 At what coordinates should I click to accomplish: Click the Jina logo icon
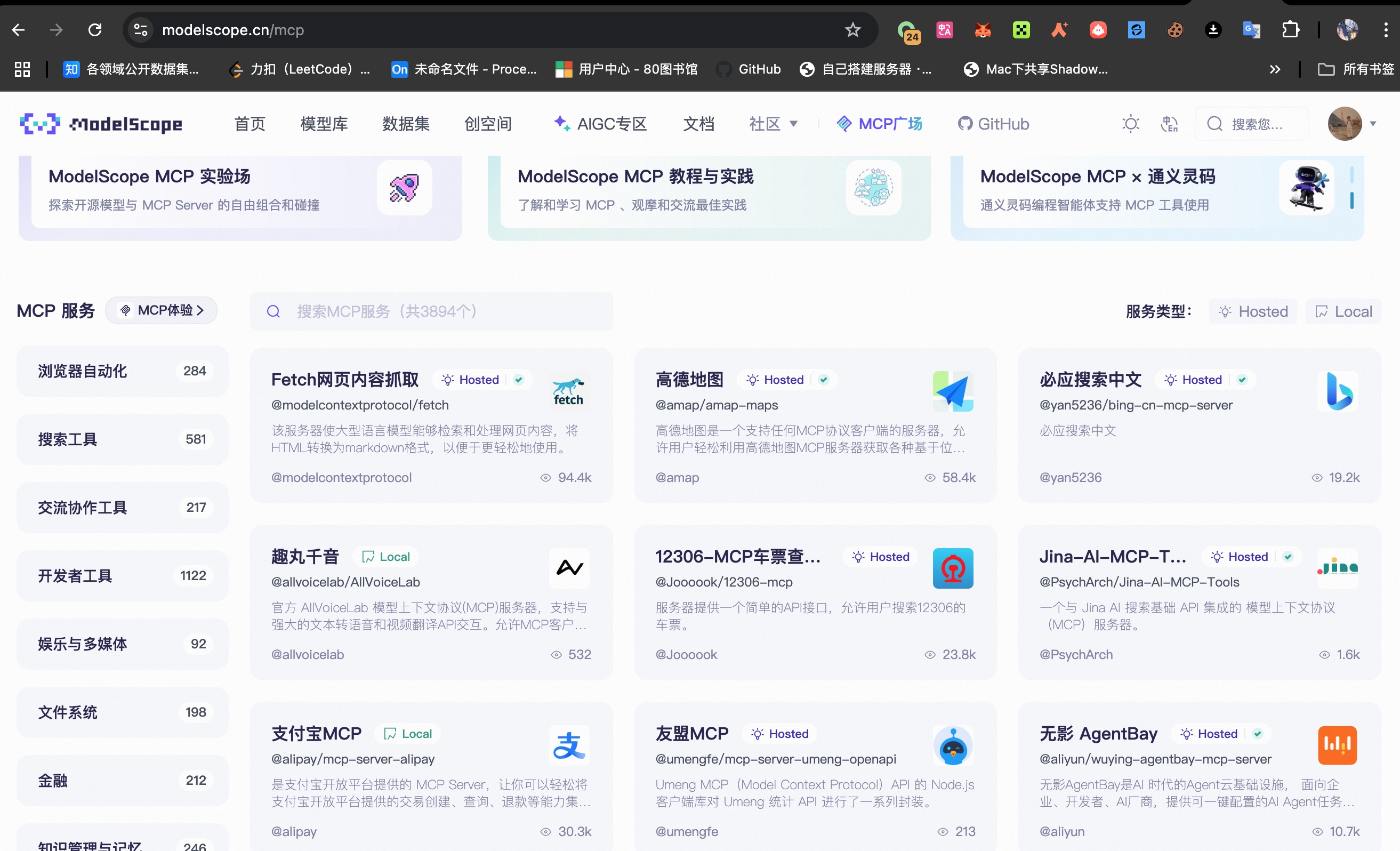[x=1338, y=568]
